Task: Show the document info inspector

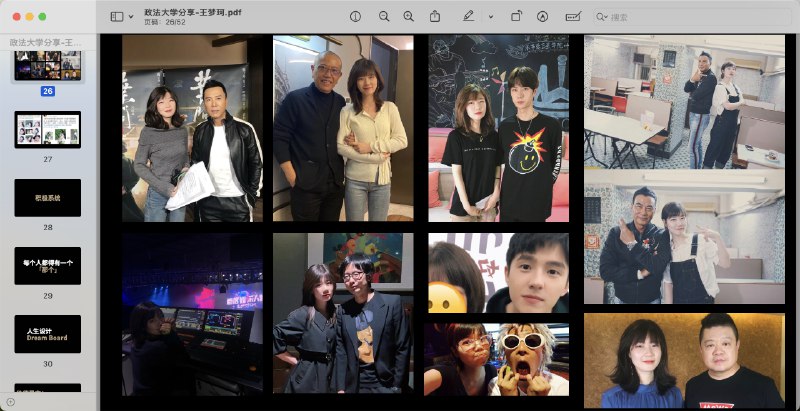Action: point(355,17)
